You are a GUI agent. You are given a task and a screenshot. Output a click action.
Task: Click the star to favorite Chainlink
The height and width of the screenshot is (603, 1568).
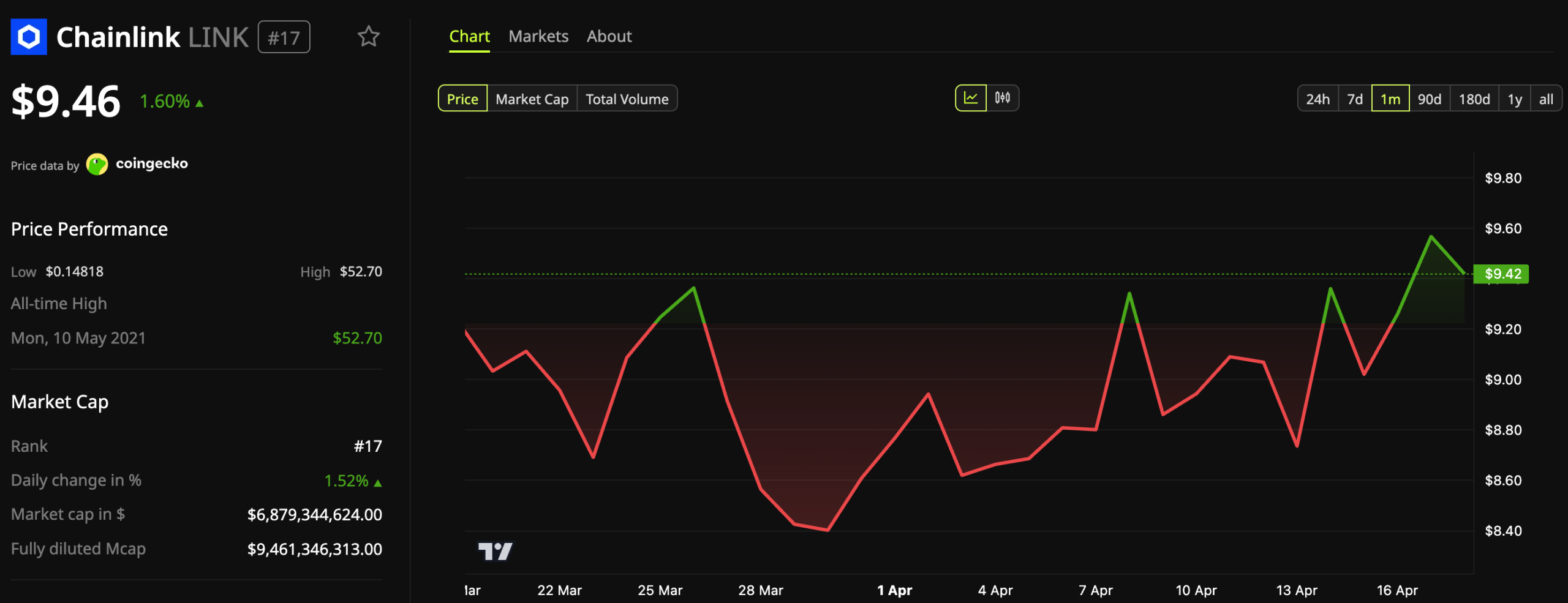(369, 37)
